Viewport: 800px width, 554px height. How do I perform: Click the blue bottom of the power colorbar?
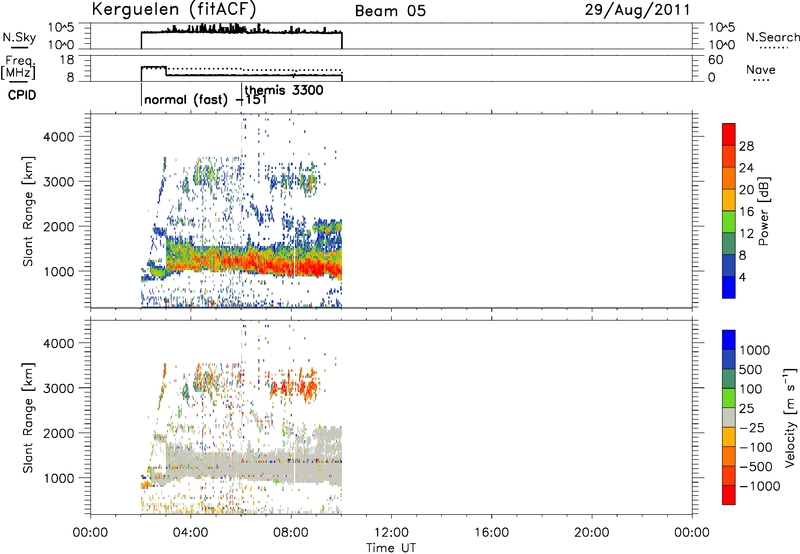729,287
